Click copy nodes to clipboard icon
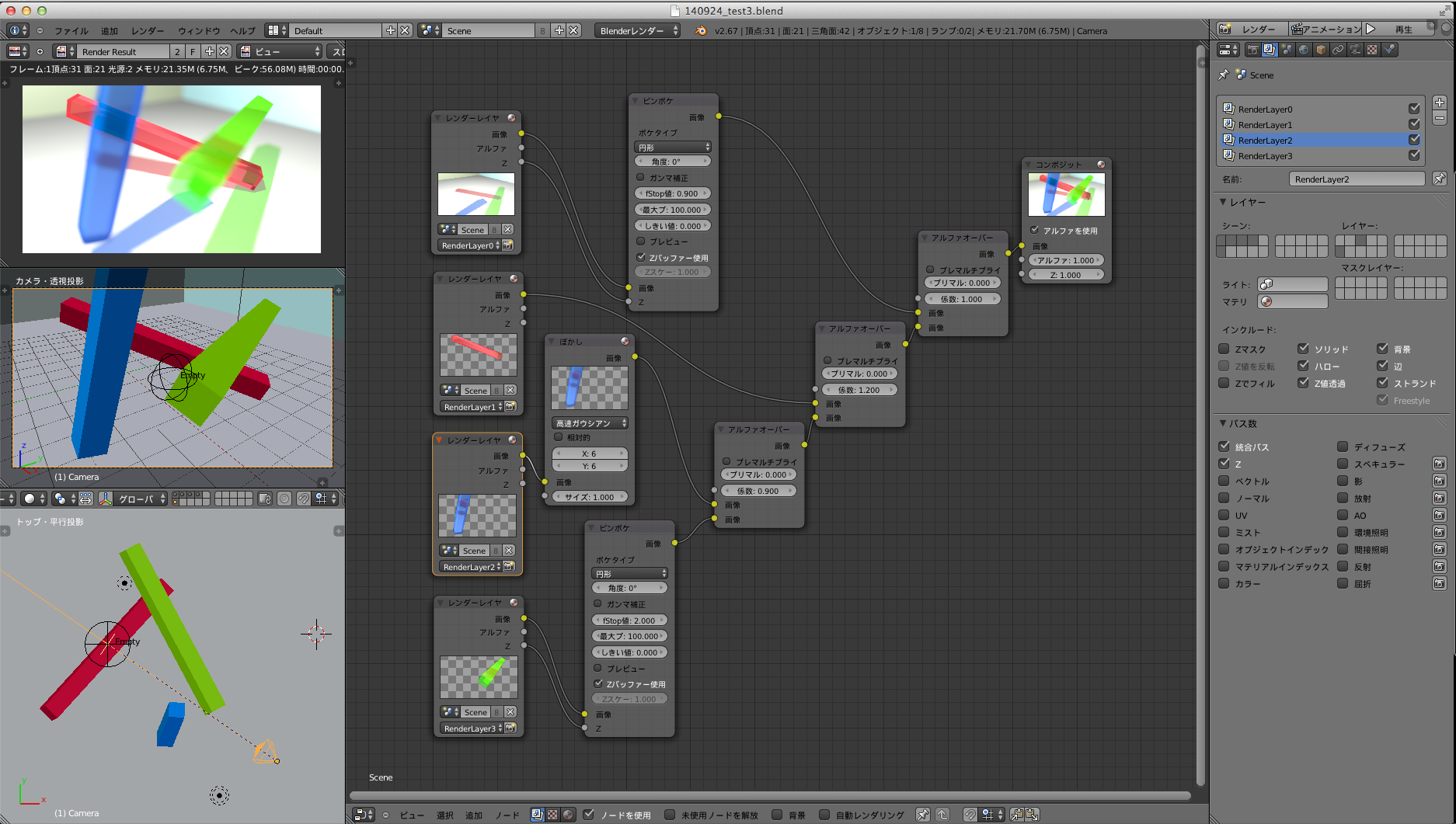This screenshot has width=1456, height=824. click(x=1017, y=815)
